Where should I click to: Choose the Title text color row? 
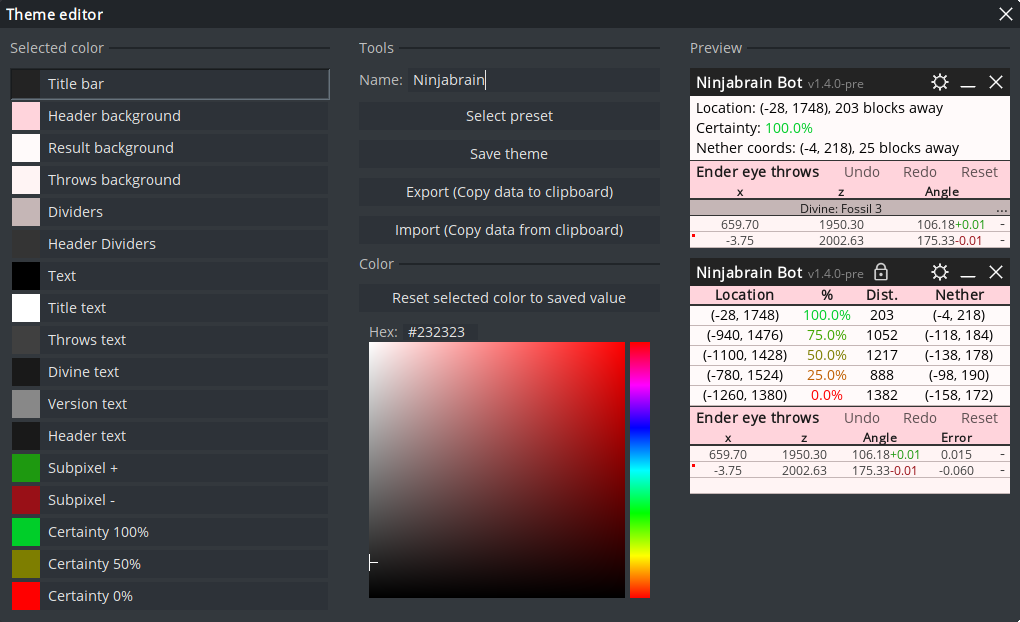(x=170, y=308)
